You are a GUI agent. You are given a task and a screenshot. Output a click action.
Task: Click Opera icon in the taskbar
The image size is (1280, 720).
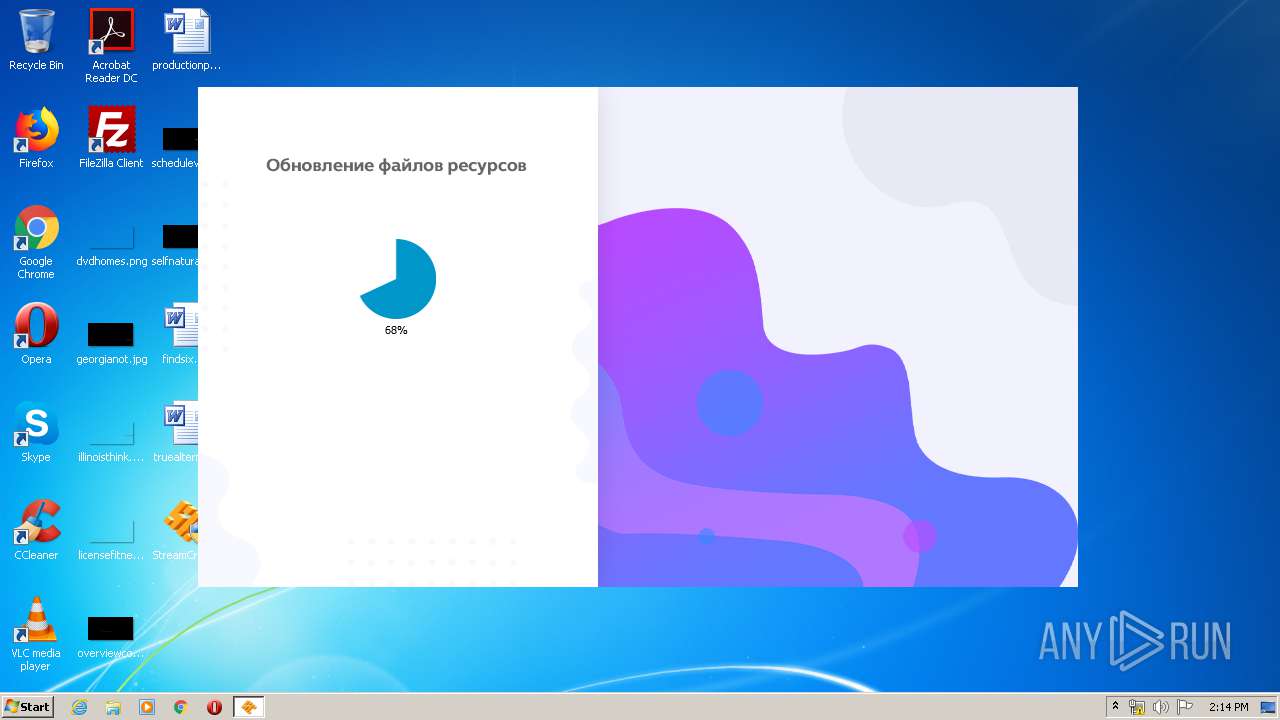point(214,707)
